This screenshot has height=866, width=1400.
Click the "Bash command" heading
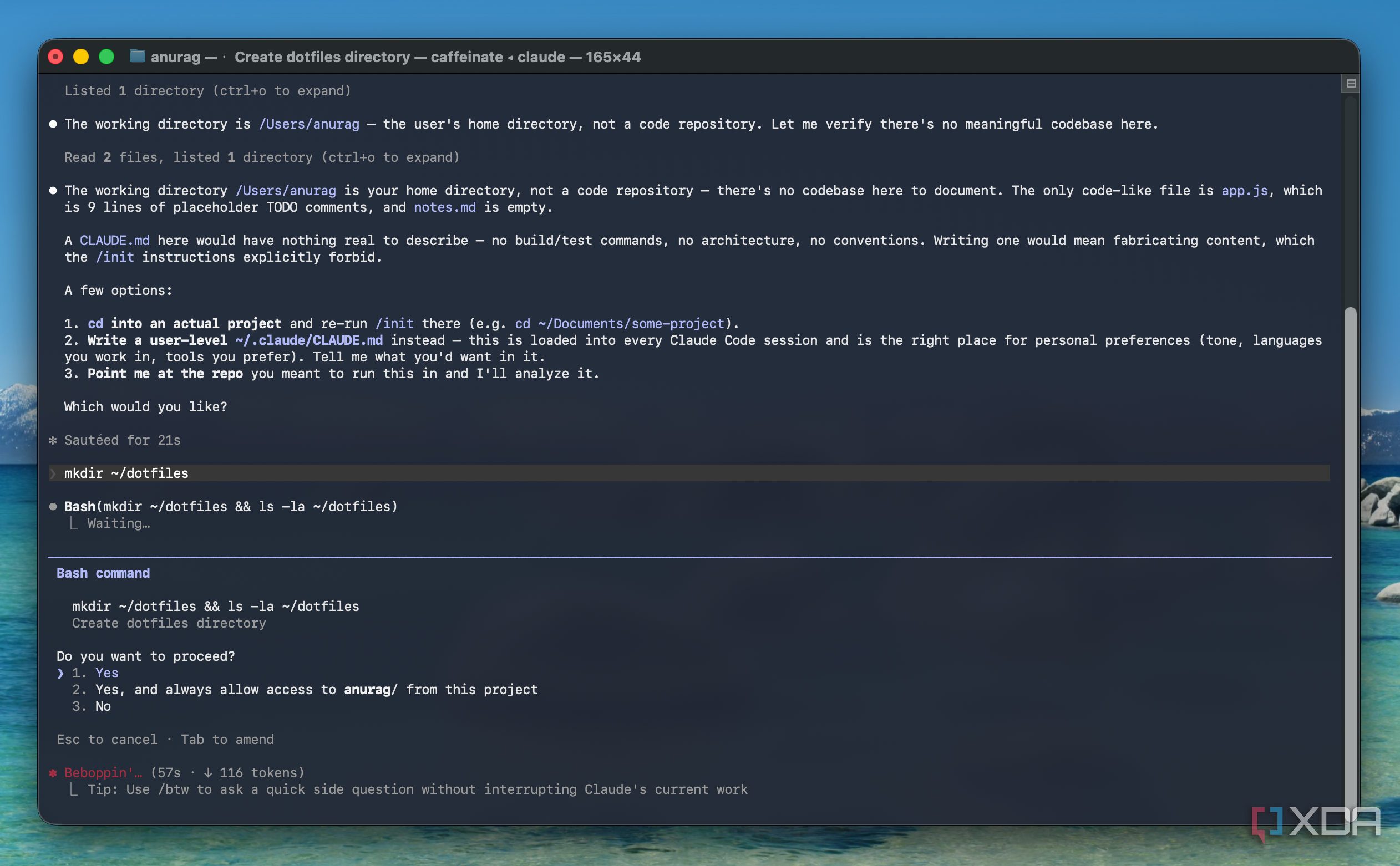(x=103, y=573)
